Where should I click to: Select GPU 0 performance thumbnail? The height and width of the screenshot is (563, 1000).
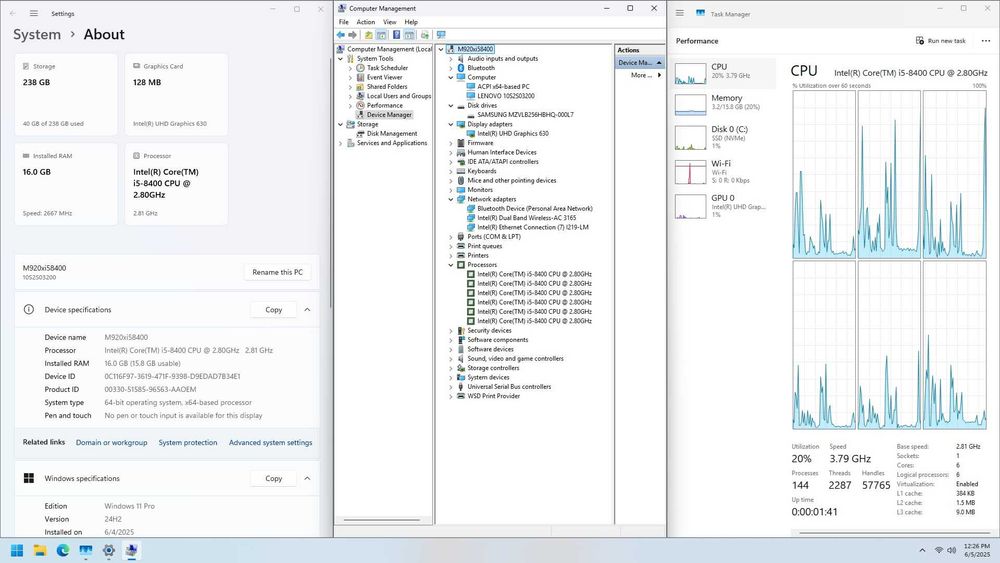click(x=691, y=207)
